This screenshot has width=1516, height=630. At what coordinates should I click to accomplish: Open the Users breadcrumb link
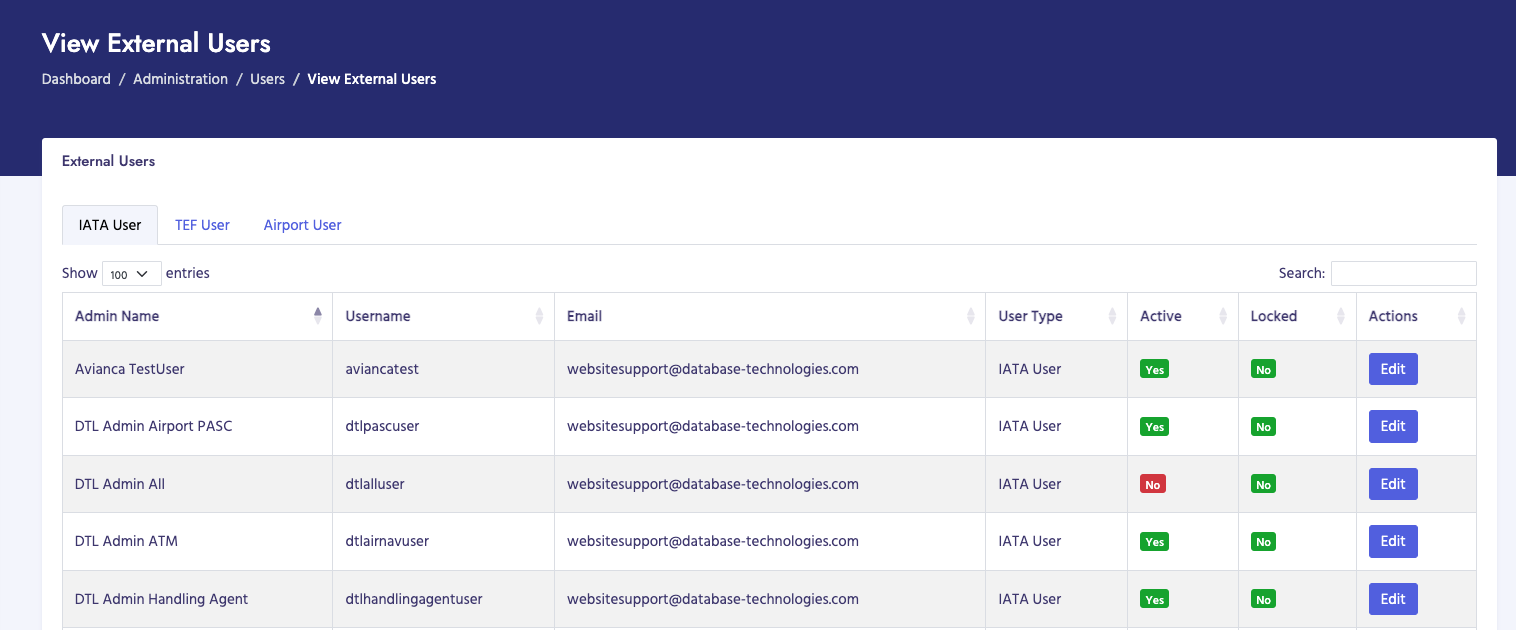[267, 79]
